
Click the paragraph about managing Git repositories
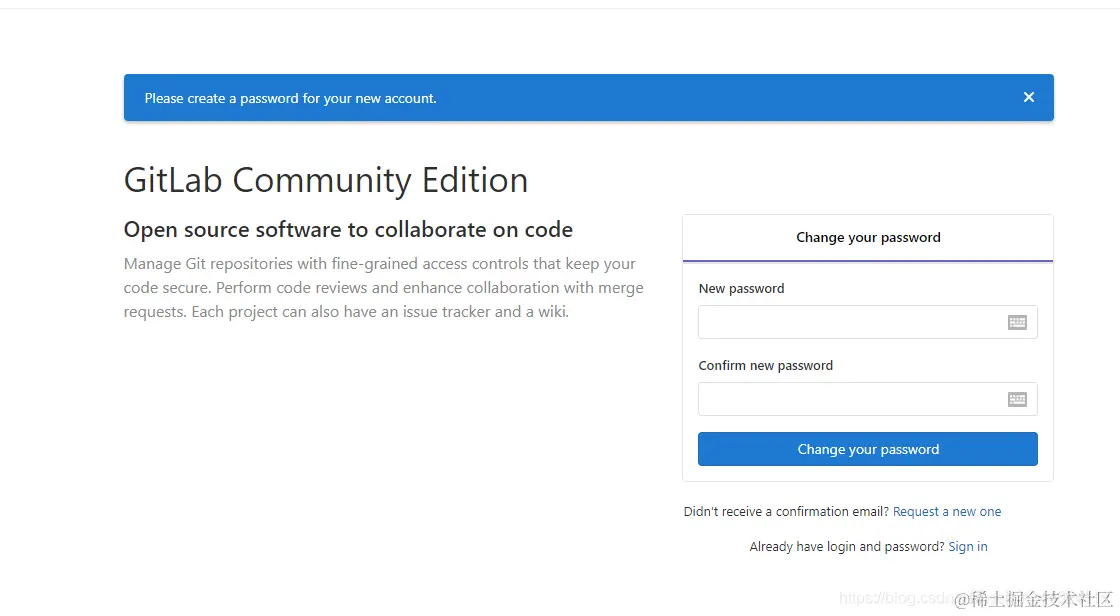(384, 287)
